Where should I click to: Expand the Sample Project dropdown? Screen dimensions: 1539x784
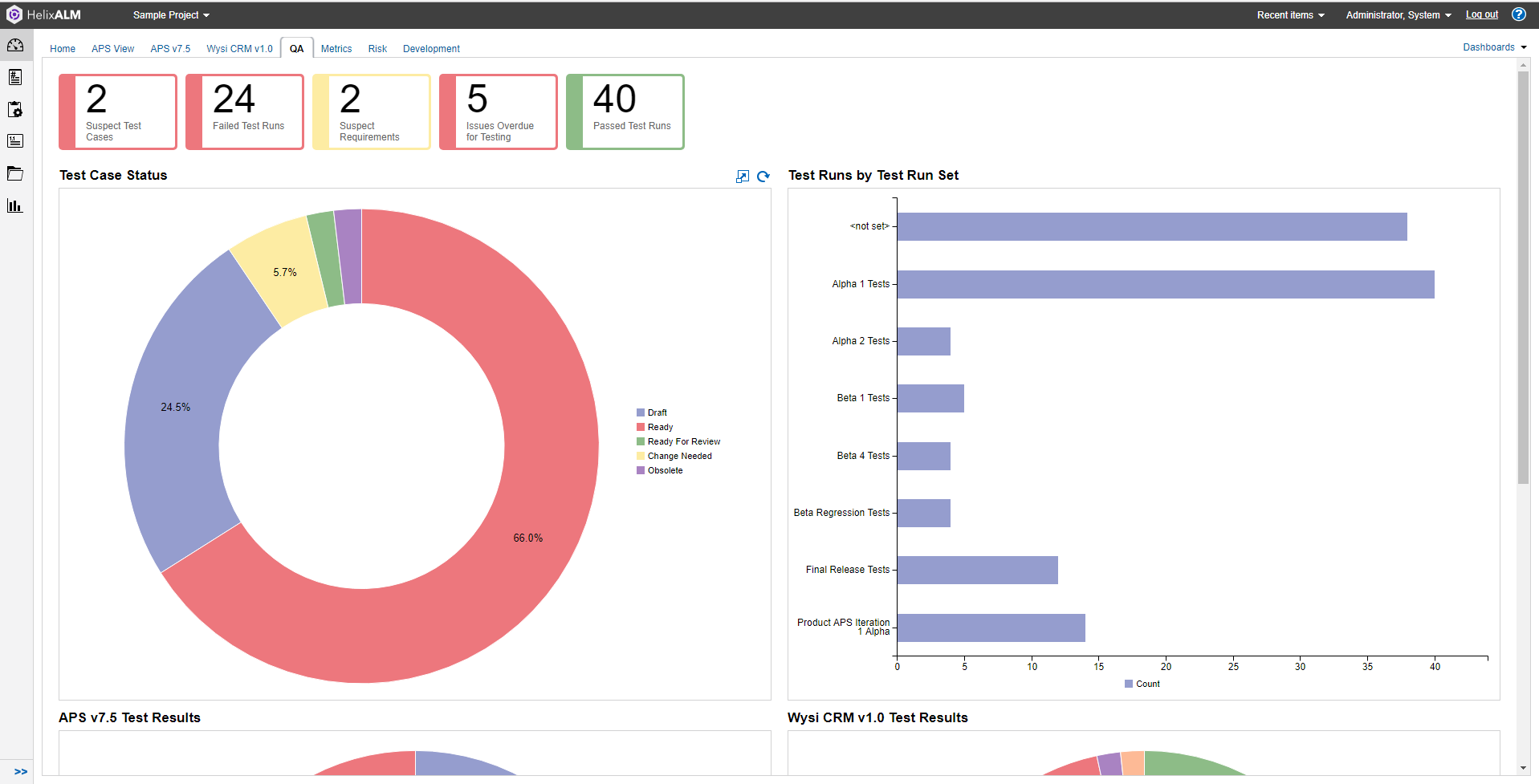click(171, 15)
